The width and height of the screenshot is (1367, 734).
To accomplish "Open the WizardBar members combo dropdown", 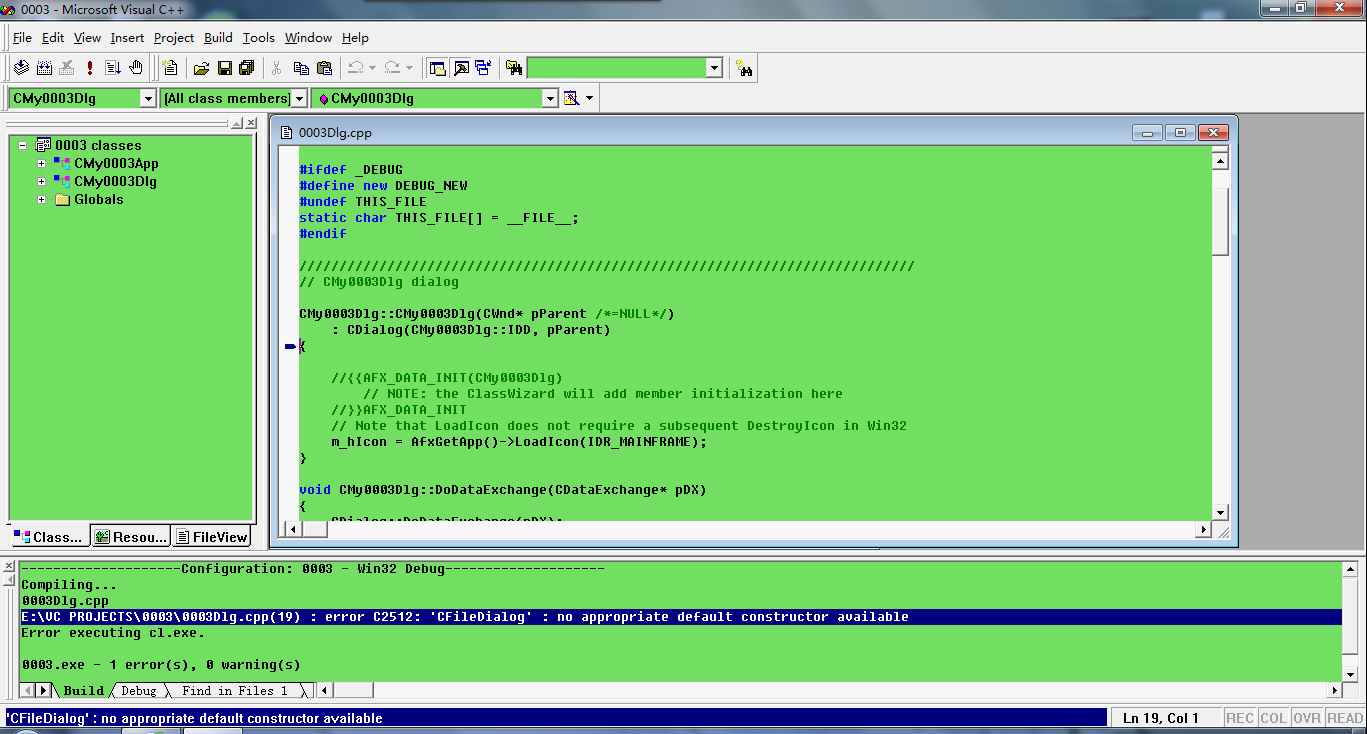I will pyautogui.click(x=549, y=98).
